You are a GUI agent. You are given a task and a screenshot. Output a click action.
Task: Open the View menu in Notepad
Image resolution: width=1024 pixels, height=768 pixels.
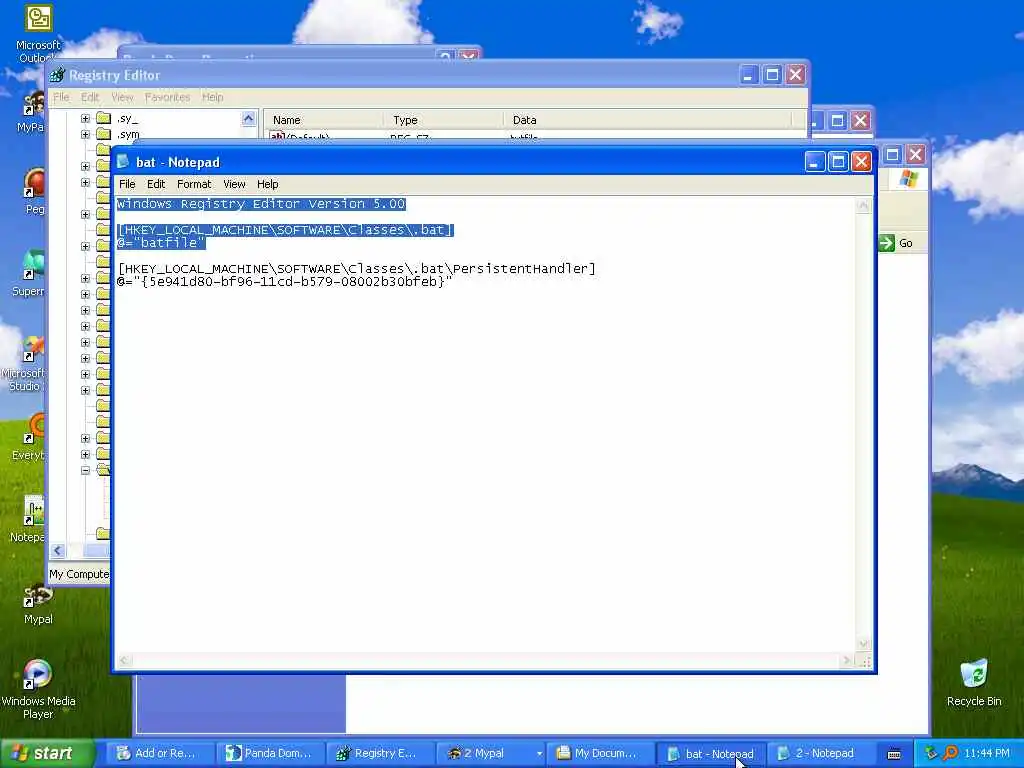234,184
